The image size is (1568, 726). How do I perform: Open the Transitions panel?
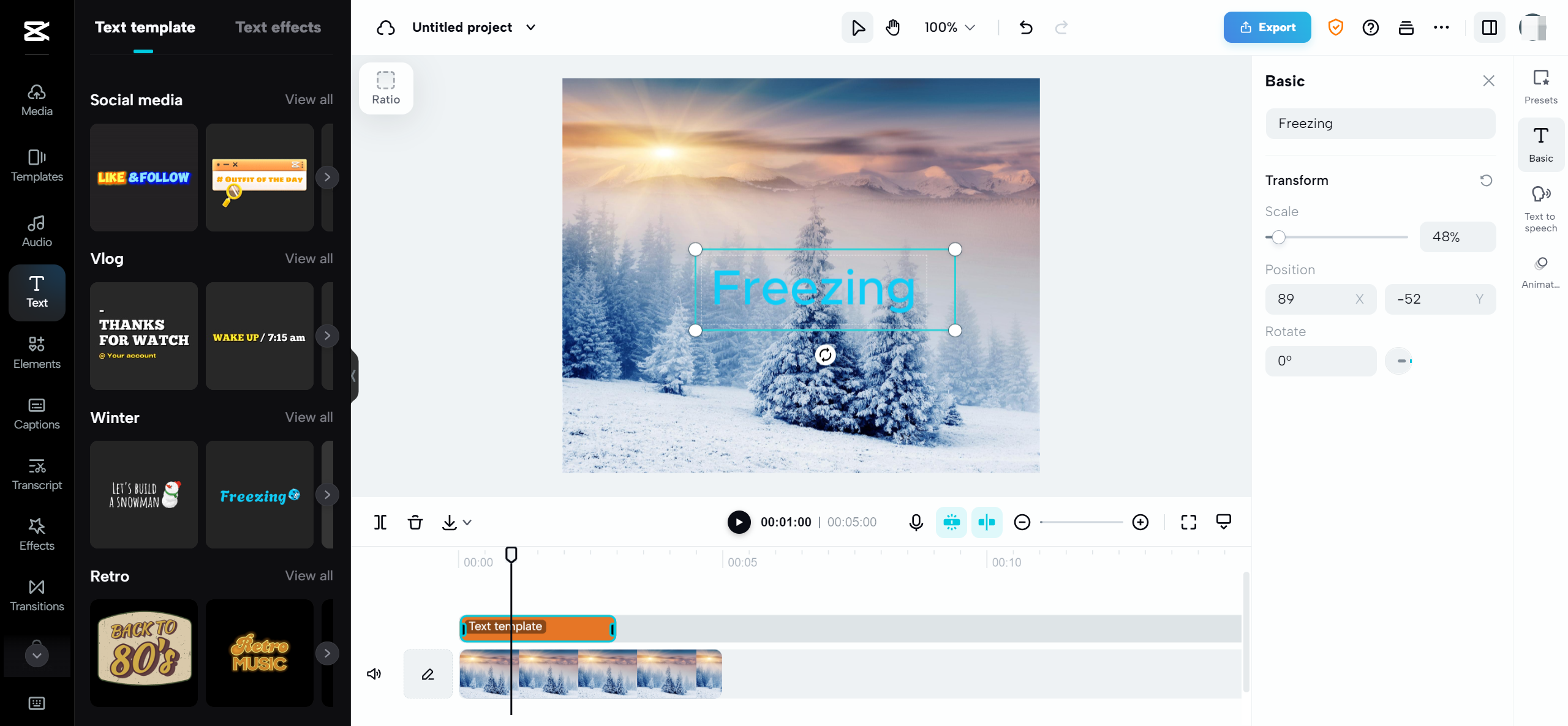pyautogui.click(x=36, y=595)
